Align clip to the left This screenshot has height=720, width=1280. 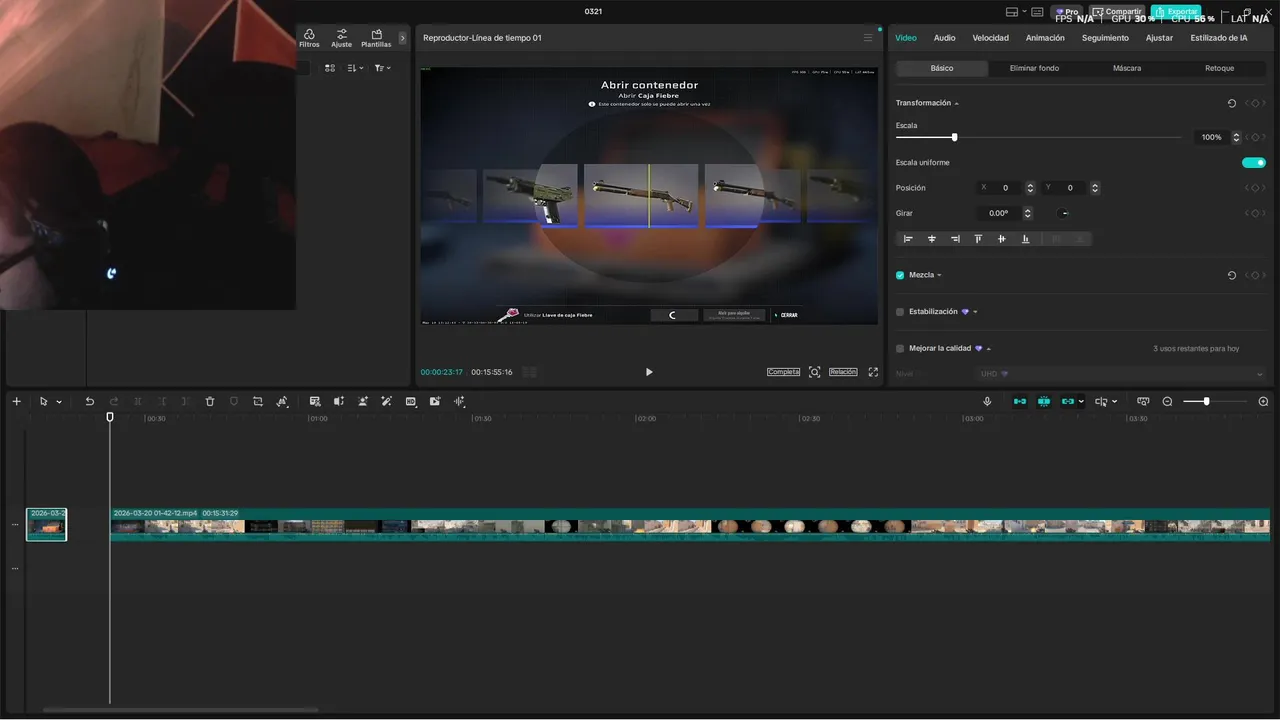click(x=908, y=239)
